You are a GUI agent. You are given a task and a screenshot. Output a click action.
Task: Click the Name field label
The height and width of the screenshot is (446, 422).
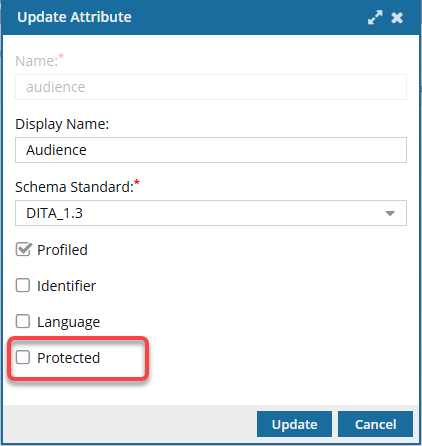tap(37, 61)
